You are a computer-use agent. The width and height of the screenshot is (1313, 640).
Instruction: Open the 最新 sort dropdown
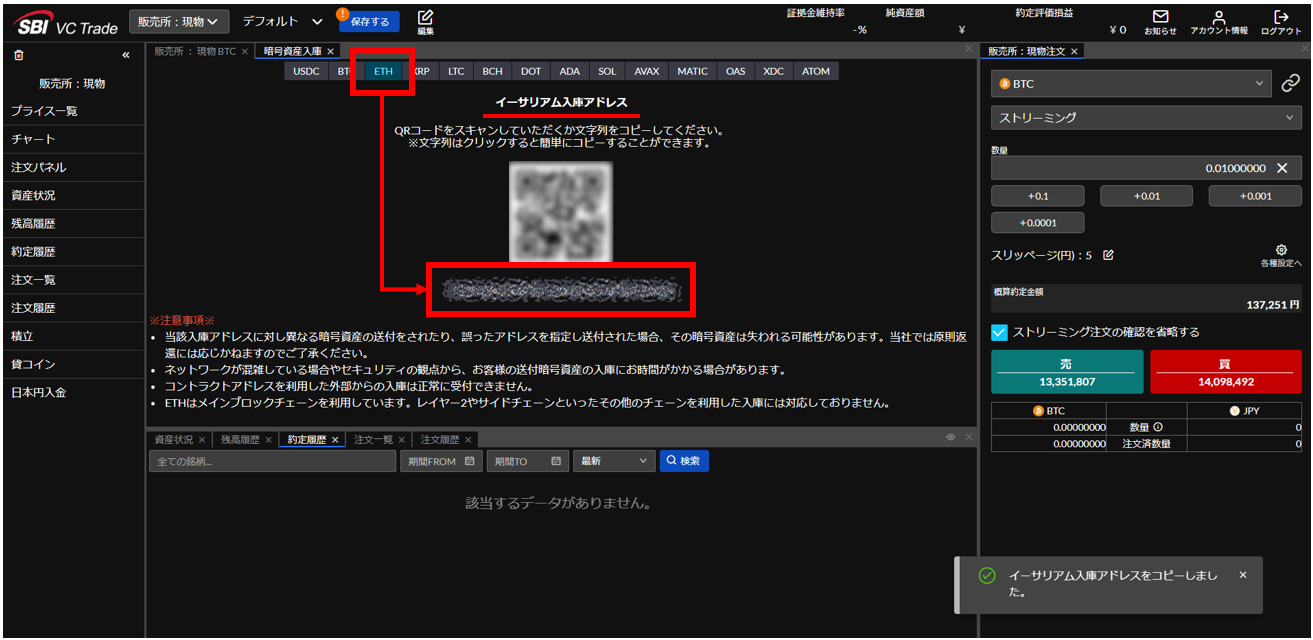coord(614,461)
